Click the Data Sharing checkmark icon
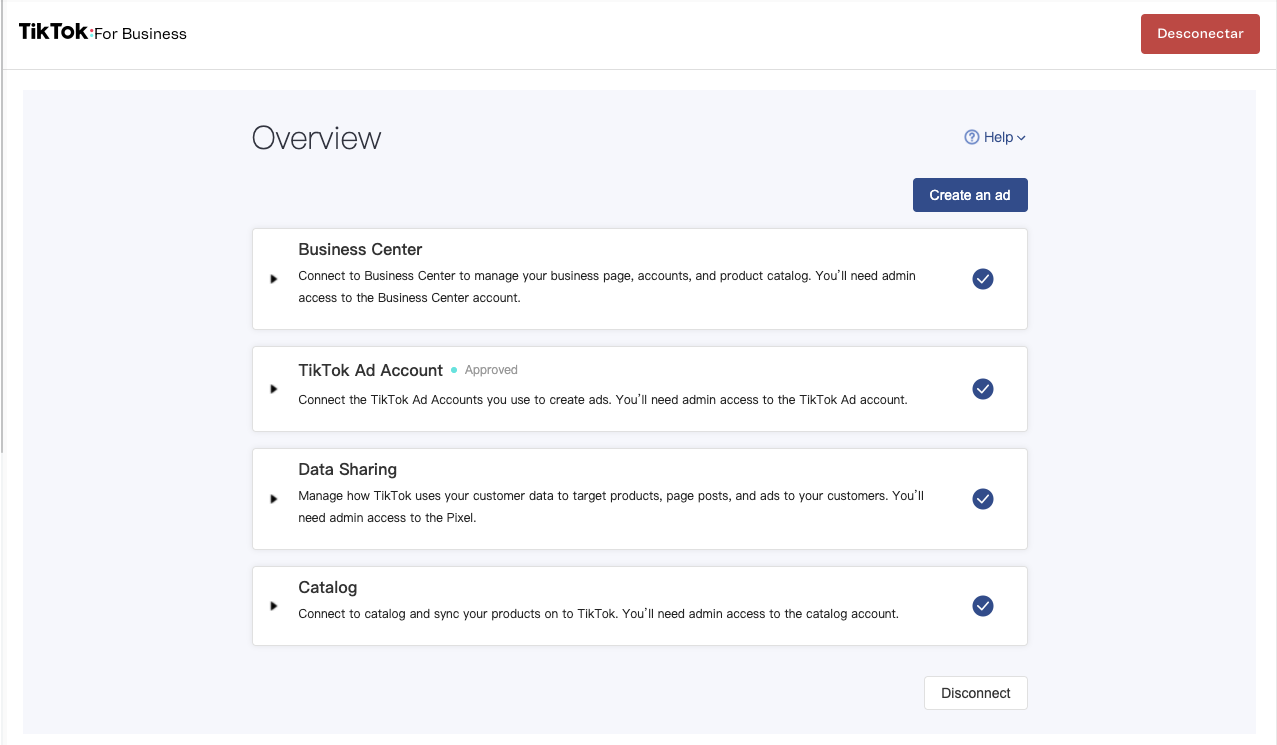 [x=982, y=499]
